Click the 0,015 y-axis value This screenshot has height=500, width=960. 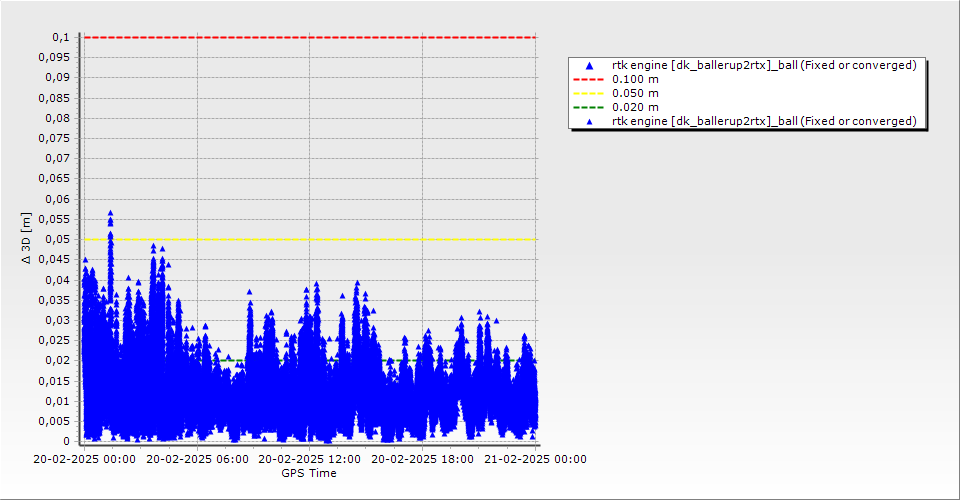pyautogui.click(x=54, y=381)
